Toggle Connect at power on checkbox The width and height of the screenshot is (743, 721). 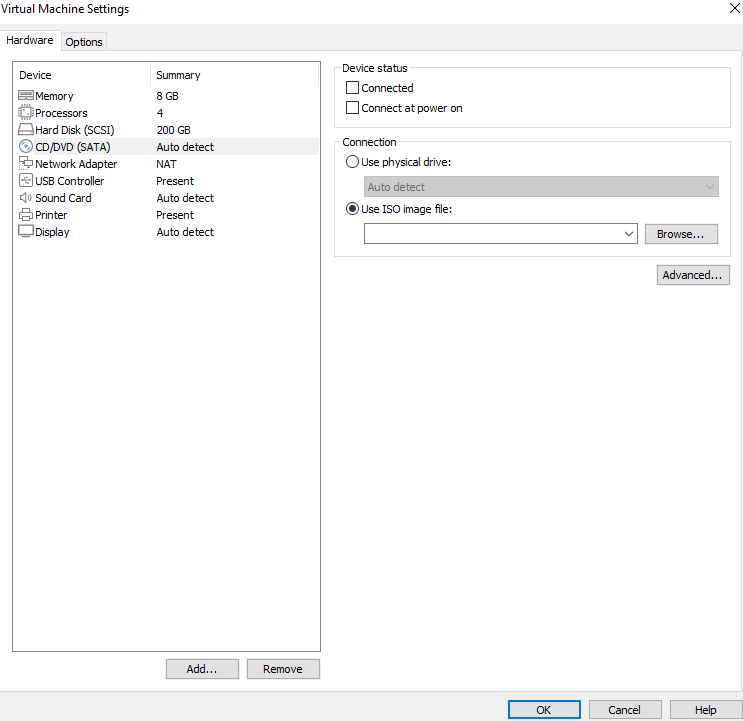click(x=352, y=108)
